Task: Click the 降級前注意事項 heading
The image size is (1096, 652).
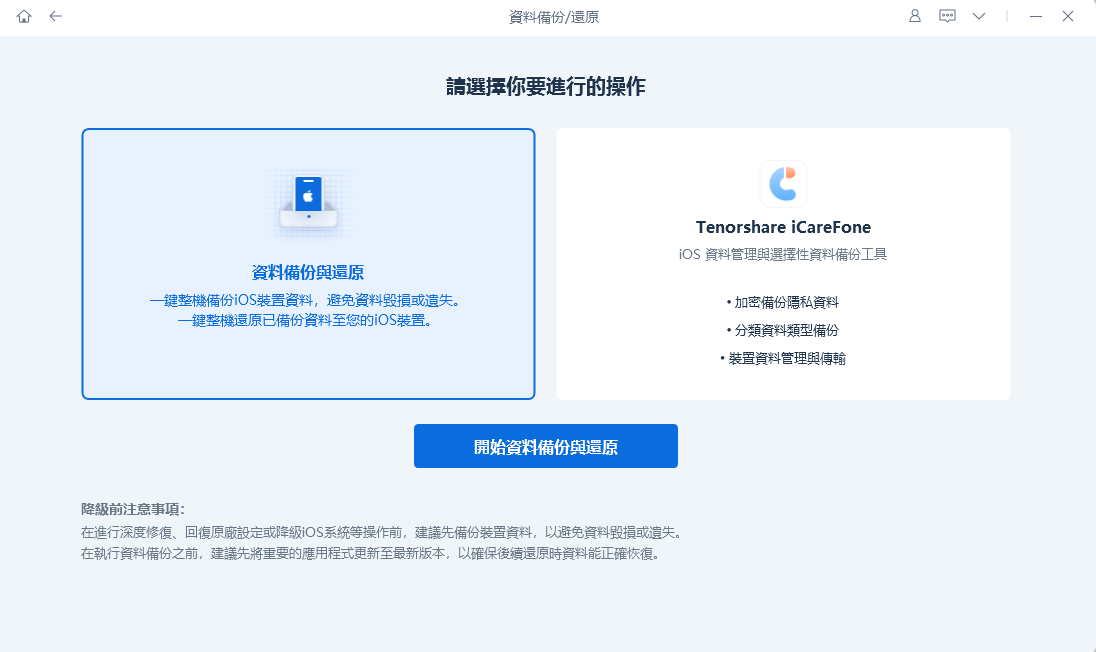Action: point(133,509)
